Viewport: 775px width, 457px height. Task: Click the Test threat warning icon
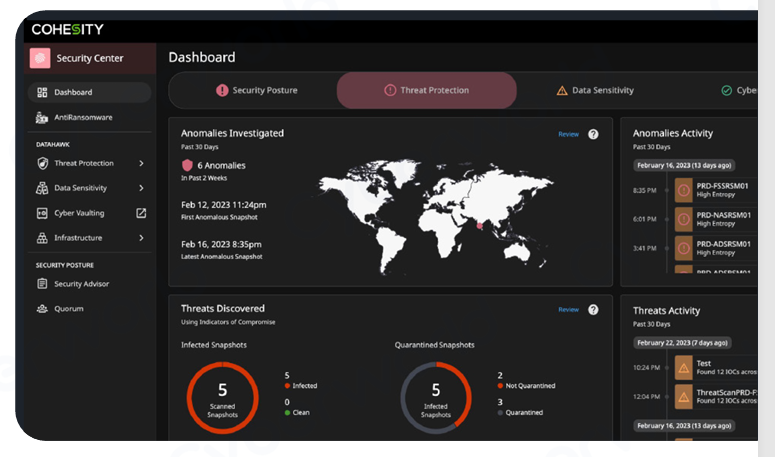click(684, 368)
